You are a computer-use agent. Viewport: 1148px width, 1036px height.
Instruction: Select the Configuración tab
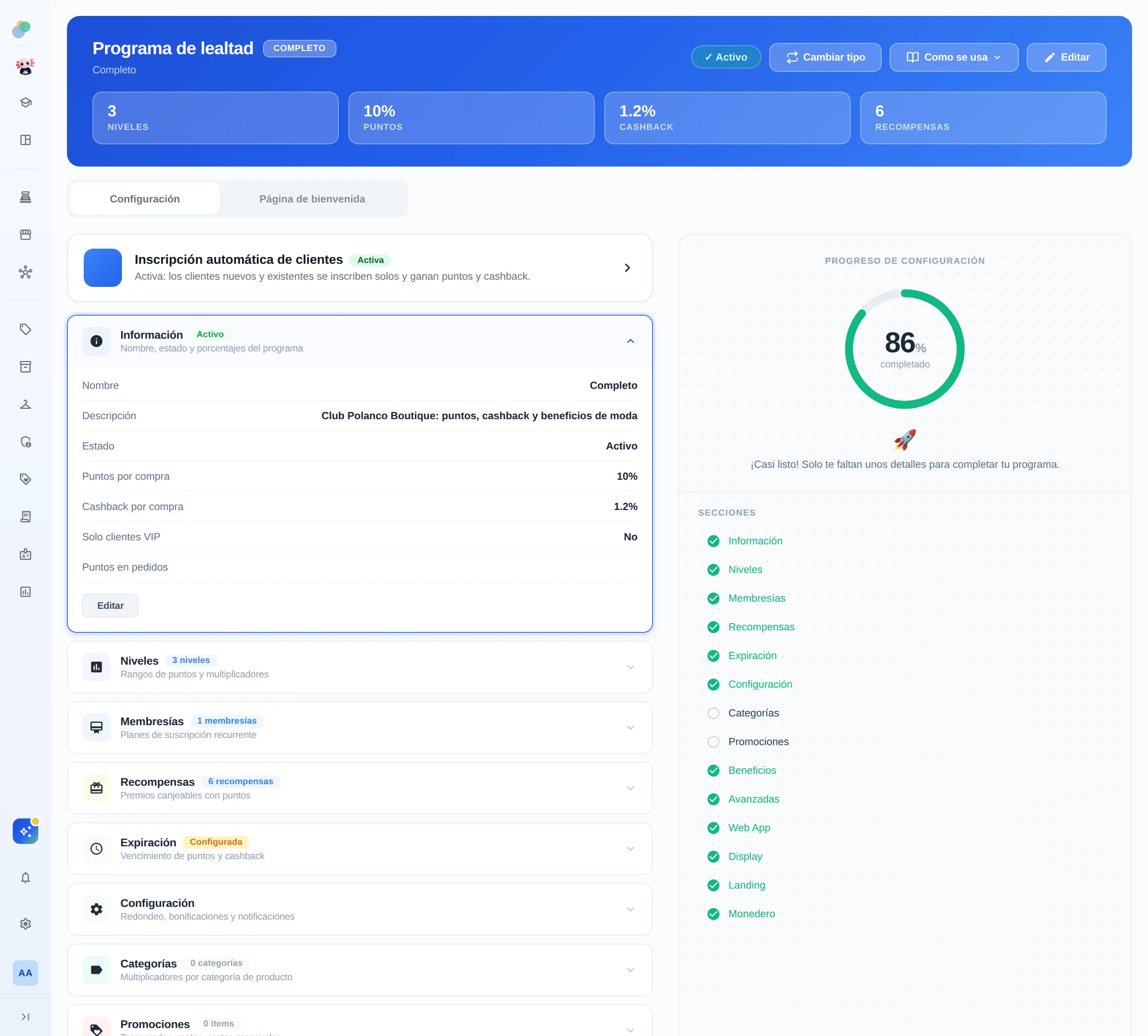pos(145,199)
